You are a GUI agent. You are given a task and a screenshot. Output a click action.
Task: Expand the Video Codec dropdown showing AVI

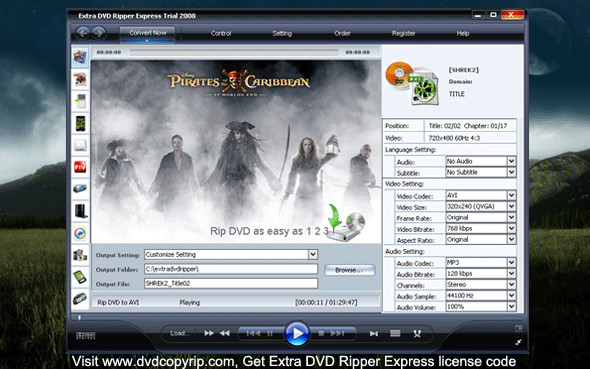511,195
